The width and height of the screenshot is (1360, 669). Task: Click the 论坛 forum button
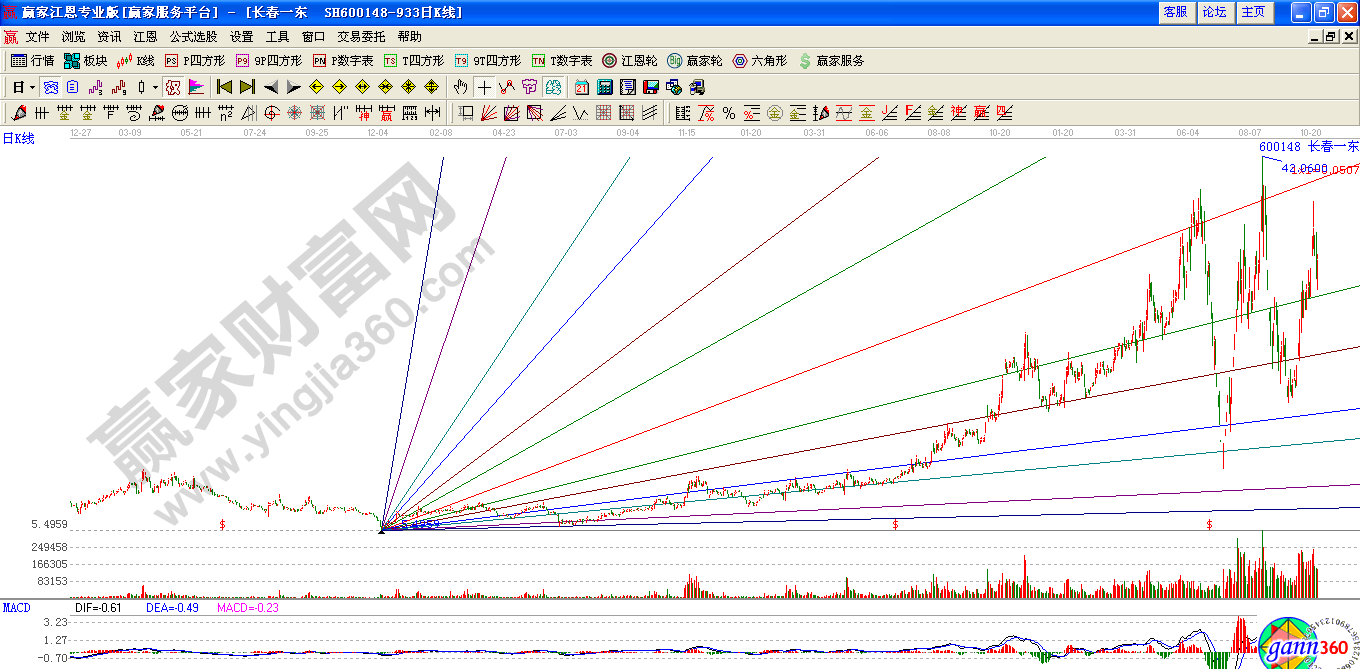pyautogui.click(x=1214, y=12)
